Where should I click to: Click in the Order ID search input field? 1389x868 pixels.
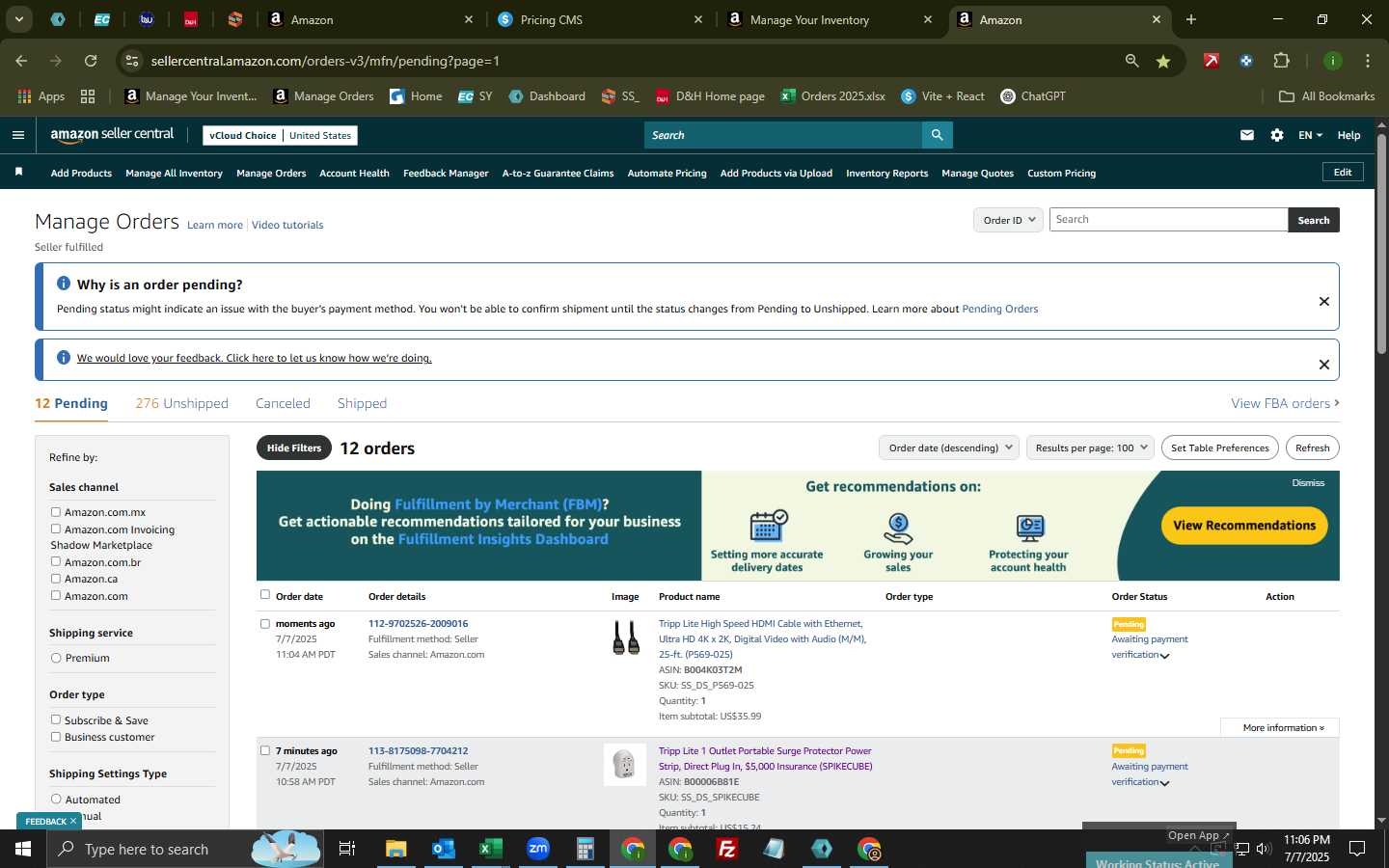point(1168,220)
